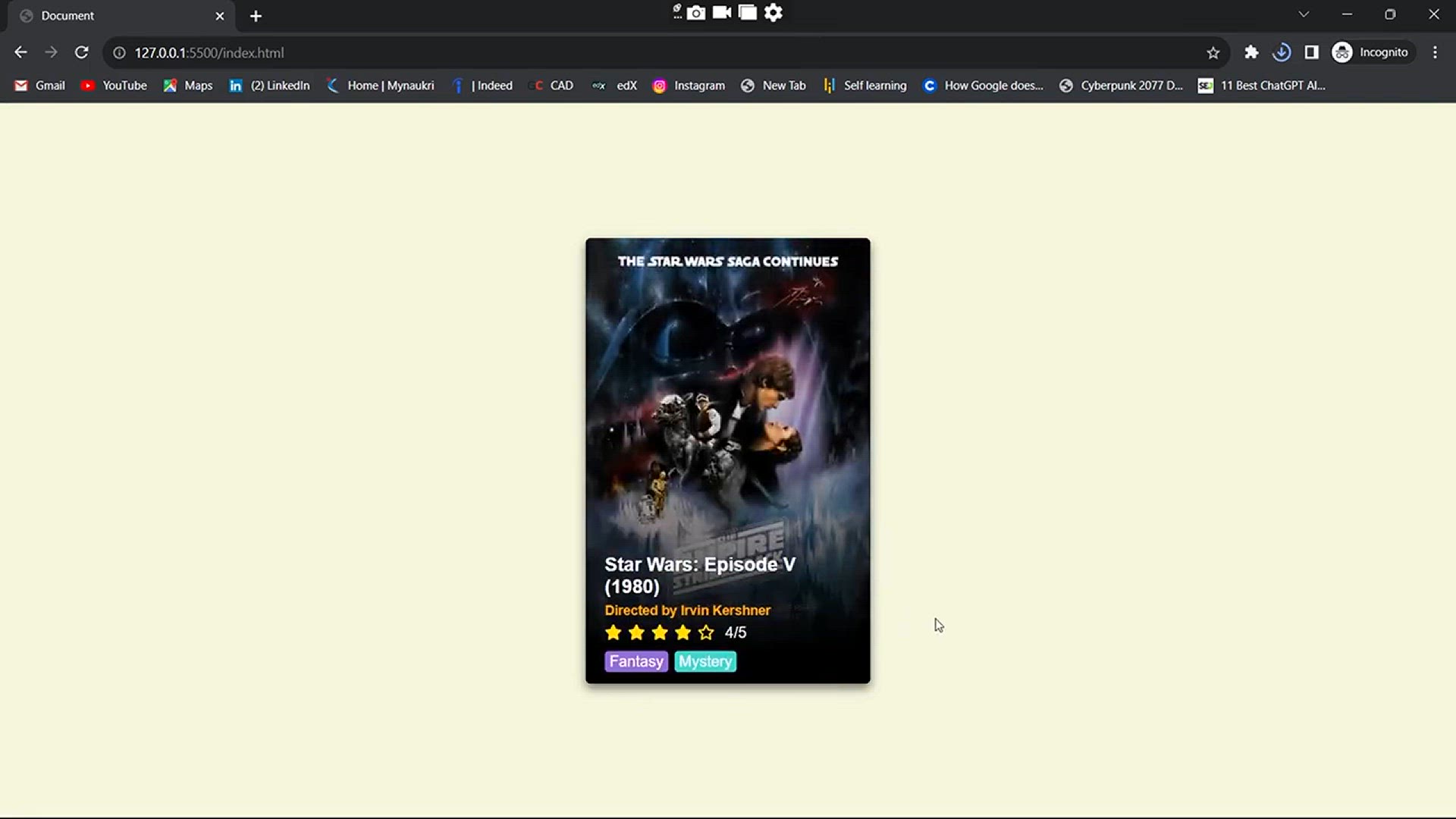The image size is (1456, 819).
Task: Open the How Google does bookmark
Action: (x=983, y=86)
